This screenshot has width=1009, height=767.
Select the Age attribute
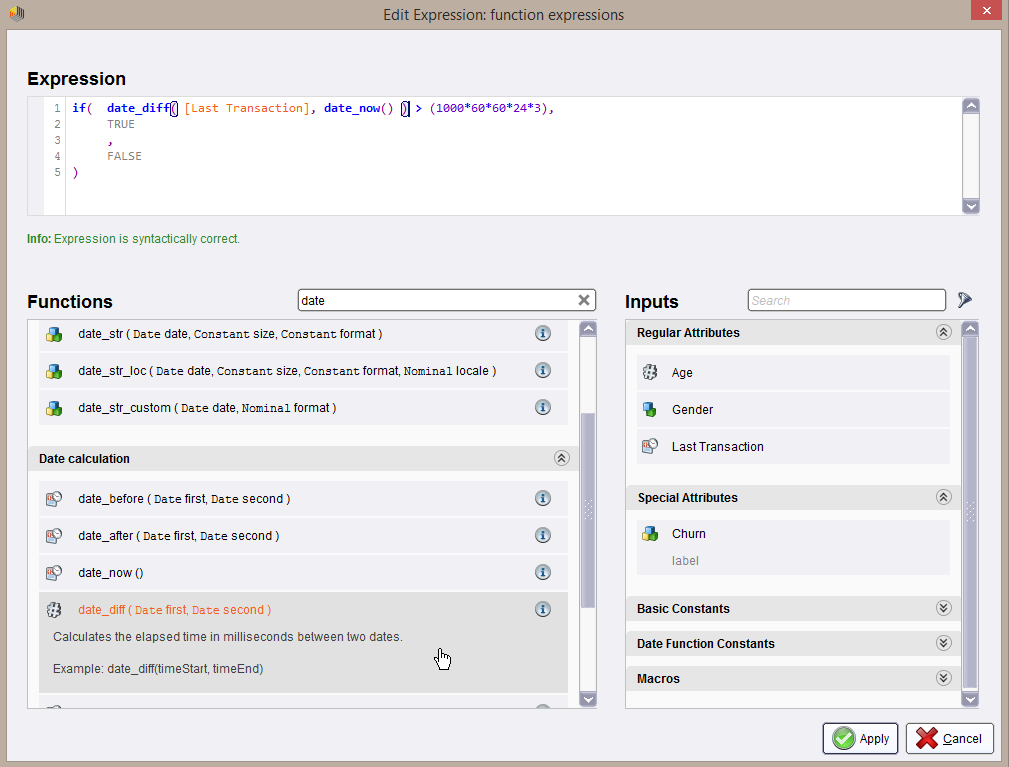[x=682, y=373]
